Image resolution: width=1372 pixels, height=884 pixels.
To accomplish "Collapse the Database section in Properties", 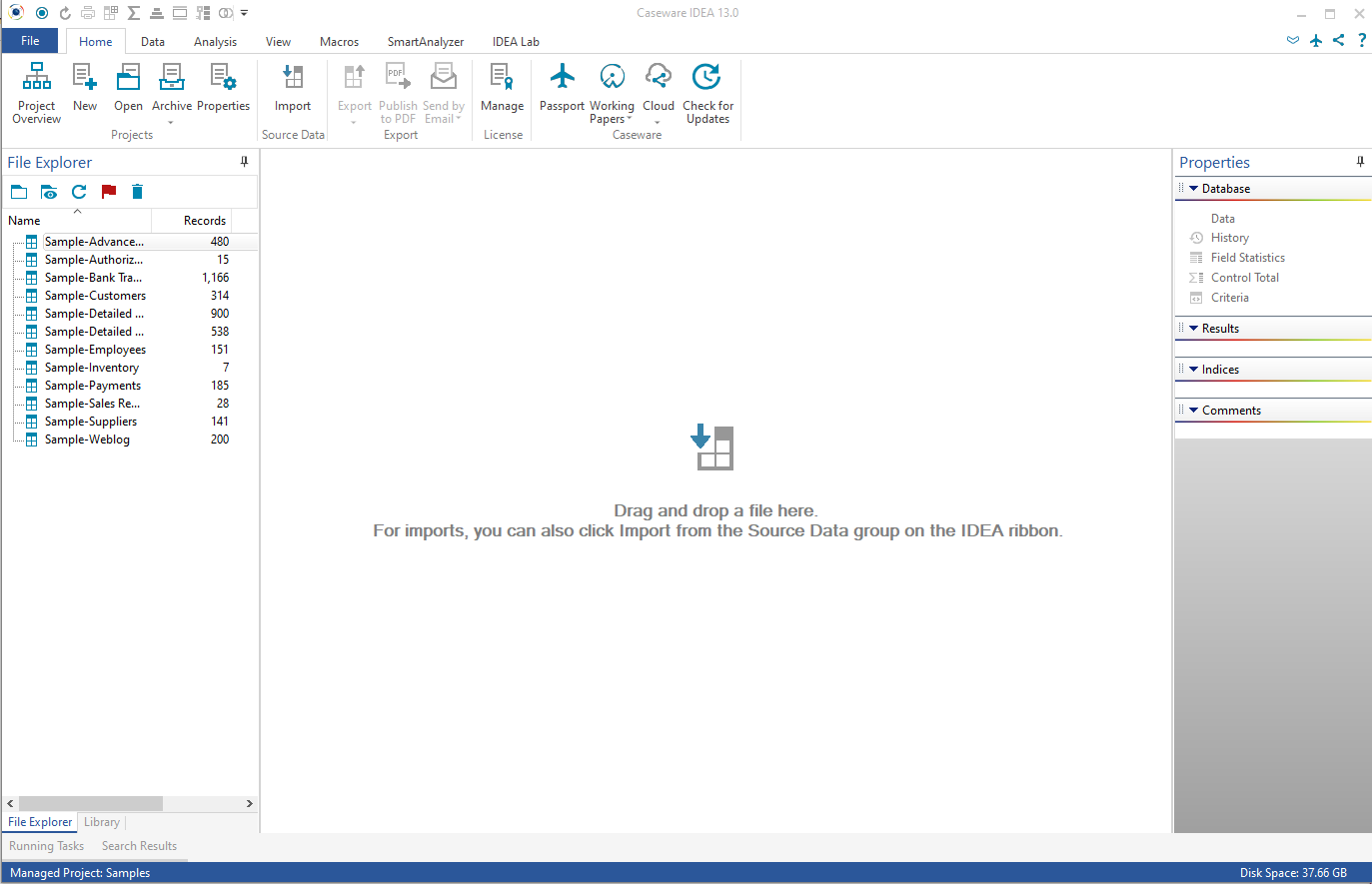I will click(1193, 189).
